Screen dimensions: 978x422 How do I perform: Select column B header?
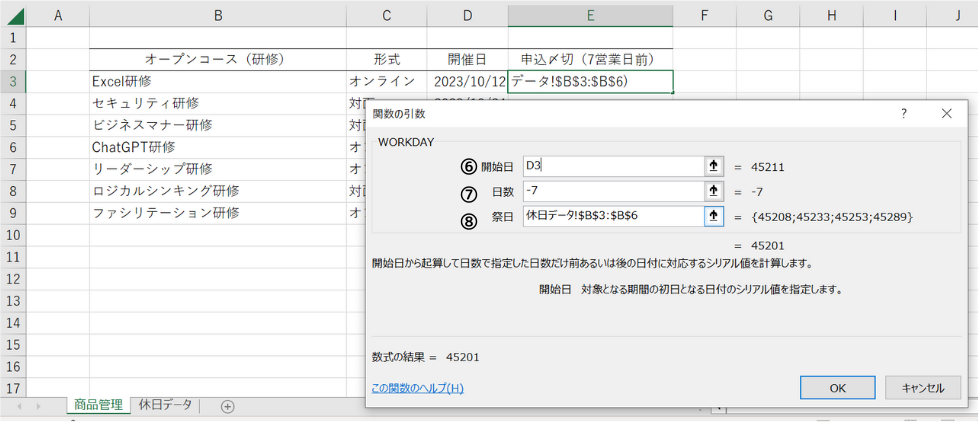click(x=218, y=14)
